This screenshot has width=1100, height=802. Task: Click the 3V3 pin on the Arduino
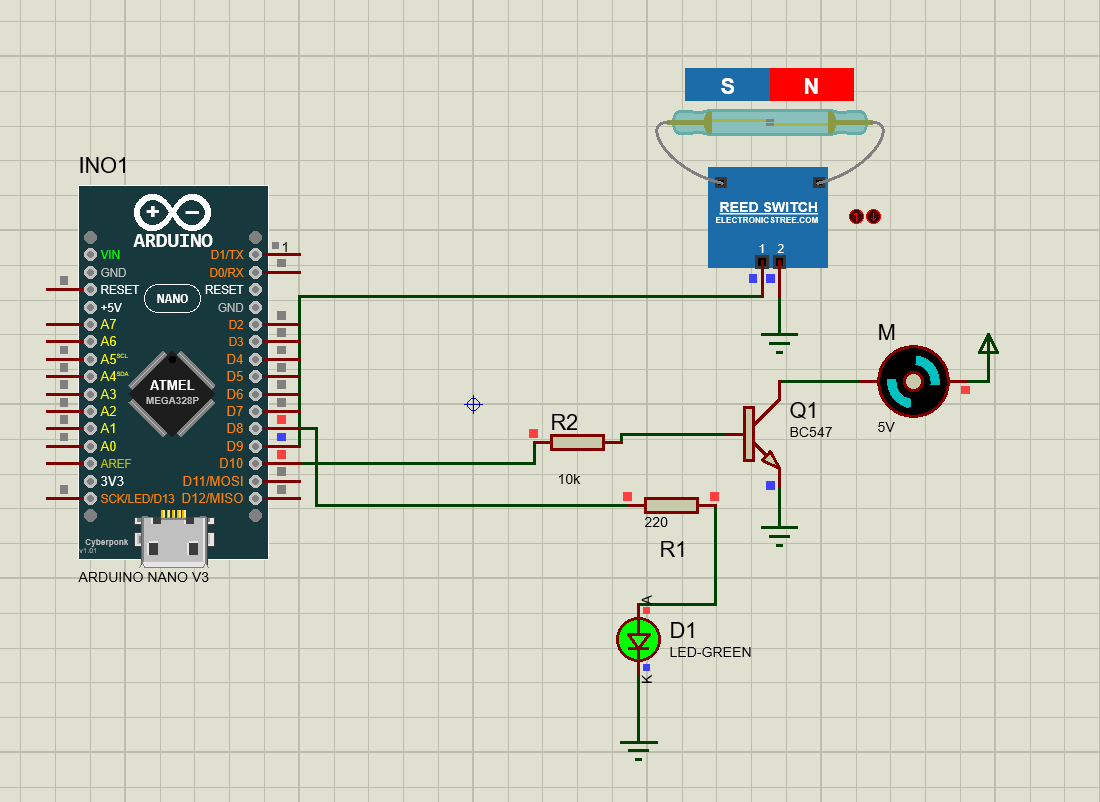pos(90,481)
